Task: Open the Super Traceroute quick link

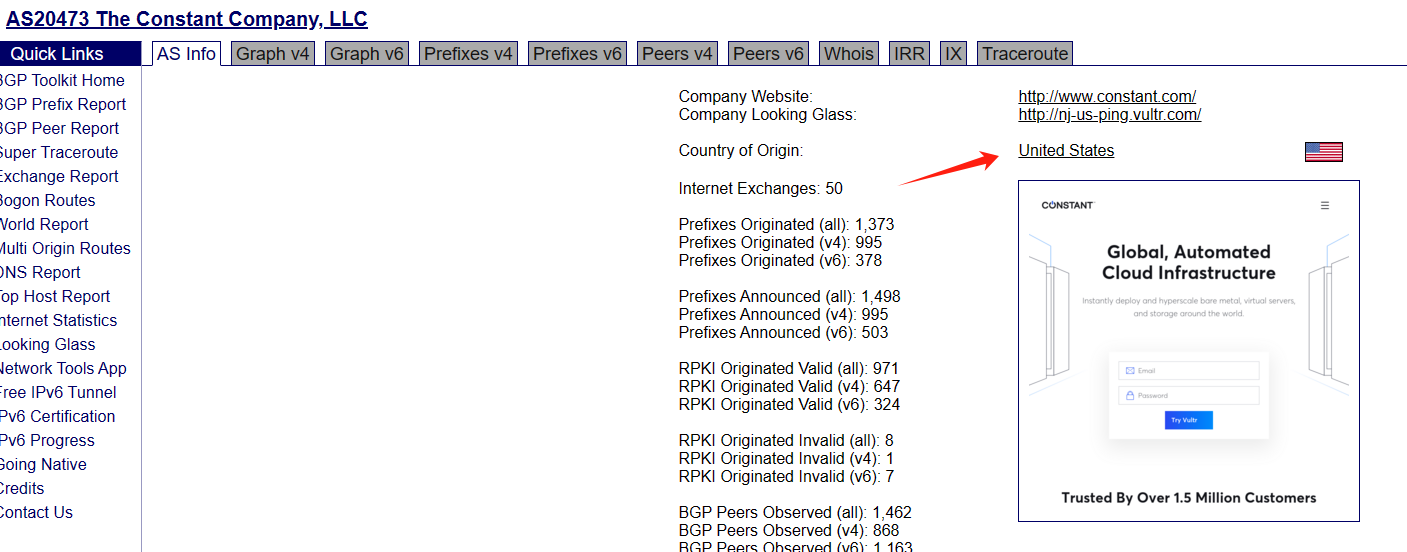Action: click(58, 153)
